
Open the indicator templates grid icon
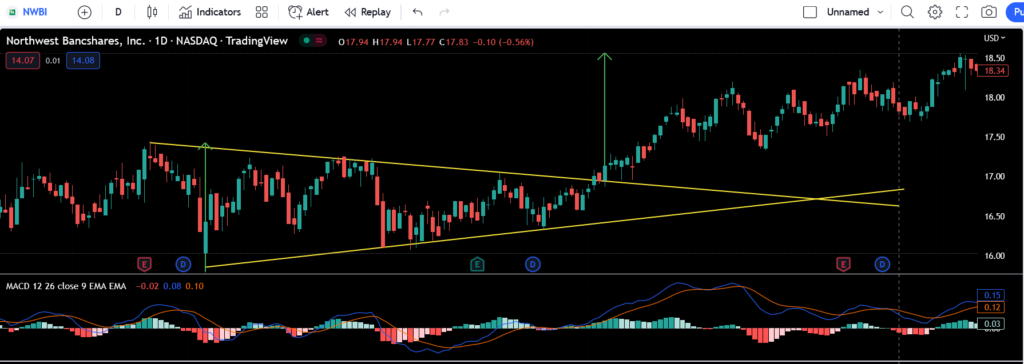(262, 12)
